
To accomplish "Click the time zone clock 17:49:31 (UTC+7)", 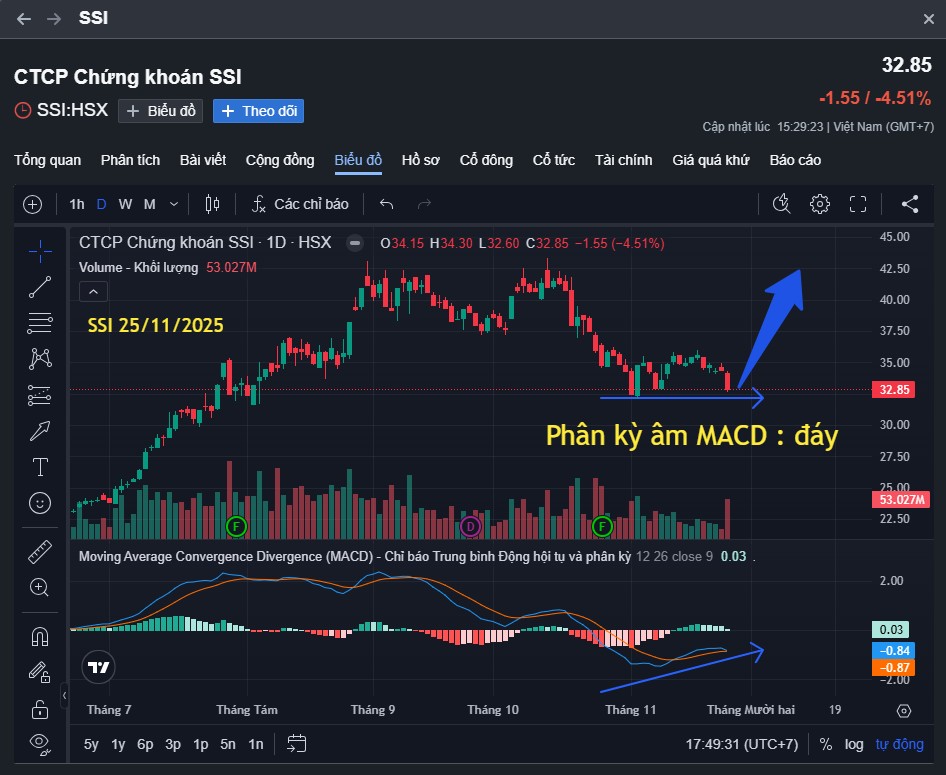I will tap(741, 745).
